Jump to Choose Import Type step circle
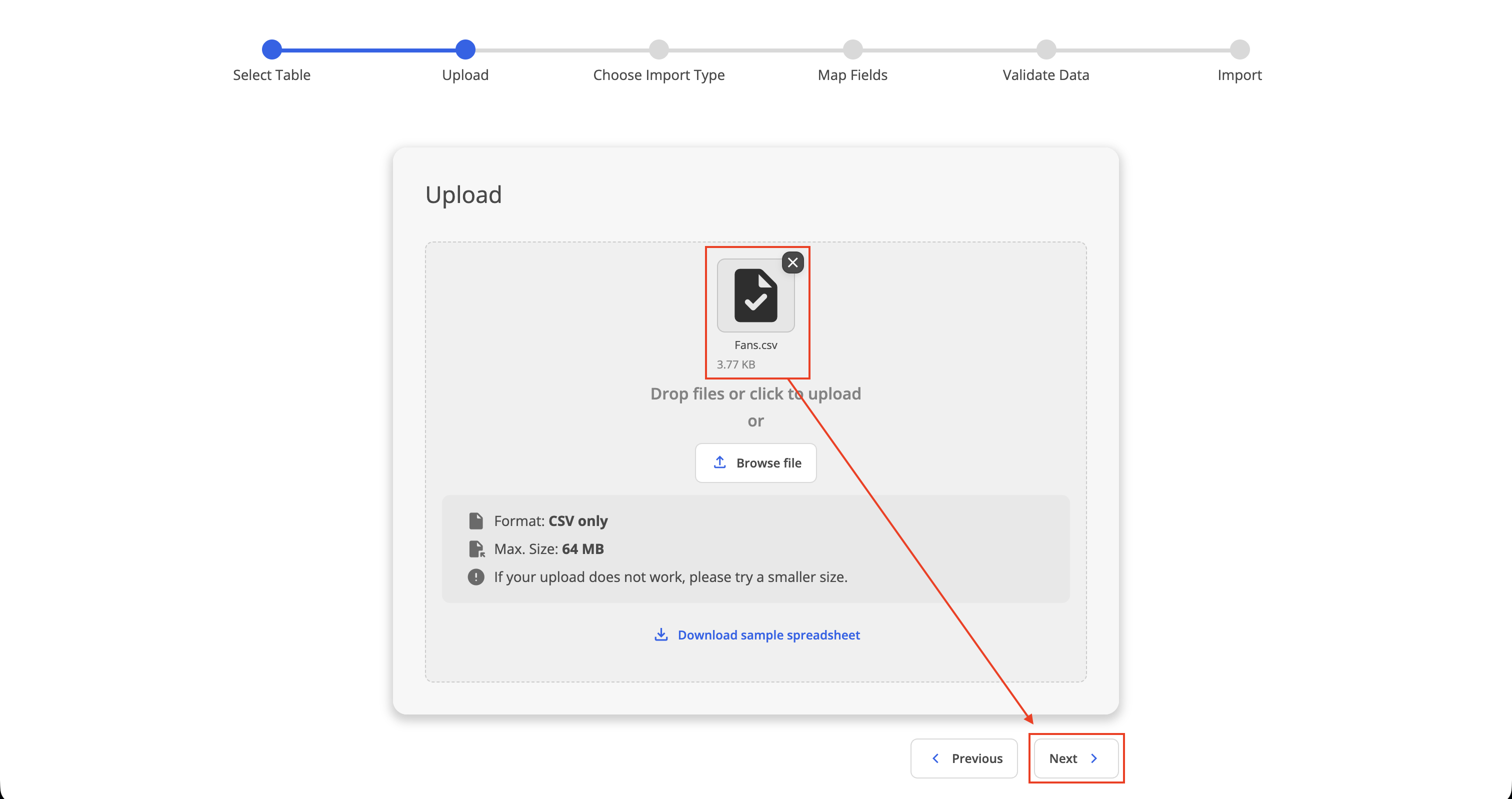Viewport: 1512px width, 799px height. tap(659, 49)
